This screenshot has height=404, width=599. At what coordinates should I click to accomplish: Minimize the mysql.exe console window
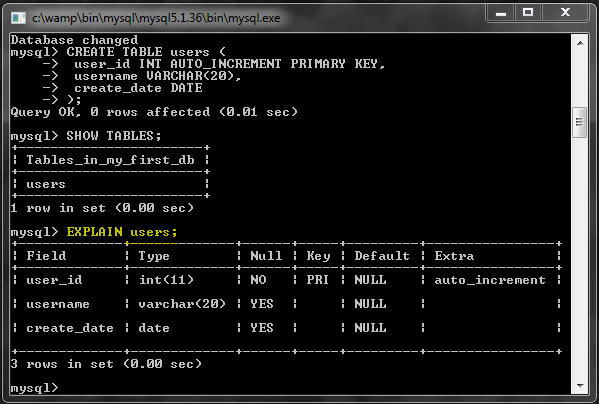tap(501, 13)
